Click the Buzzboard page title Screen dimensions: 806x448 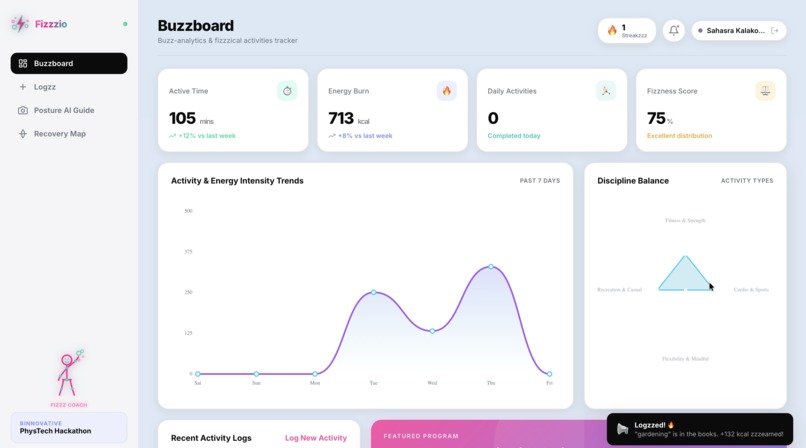pyautogui.click(x=196, y=26)
